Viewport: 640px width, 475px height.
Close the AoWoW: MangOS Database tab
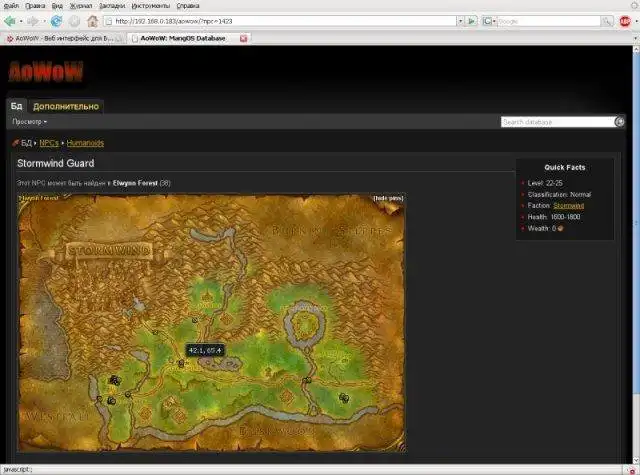click(x=244, y=38)
